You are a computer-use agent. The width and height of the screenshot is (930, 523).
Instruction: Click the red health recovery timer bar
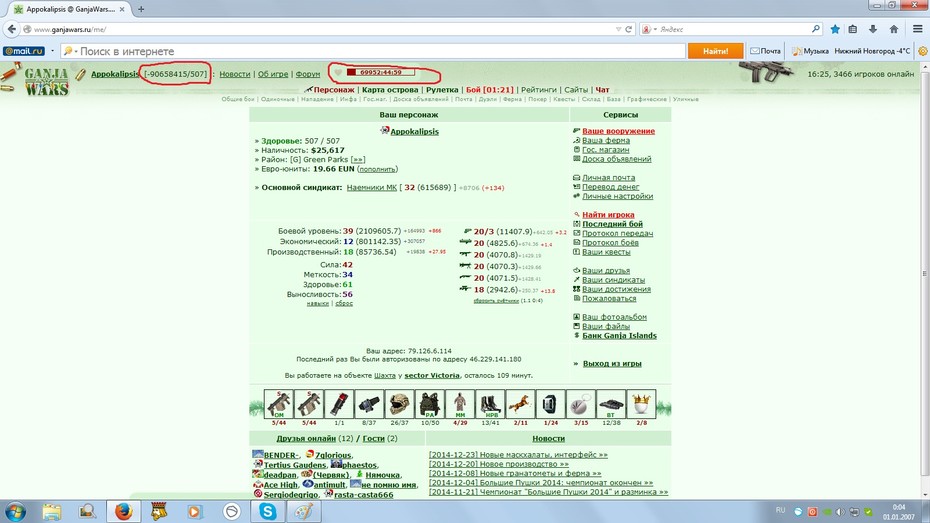380,72
